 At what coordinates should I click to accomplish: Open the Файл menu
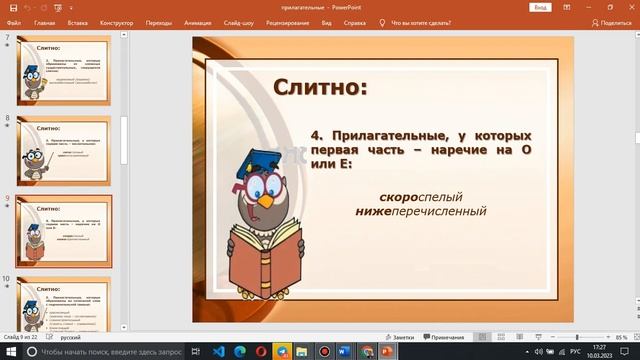14,23
